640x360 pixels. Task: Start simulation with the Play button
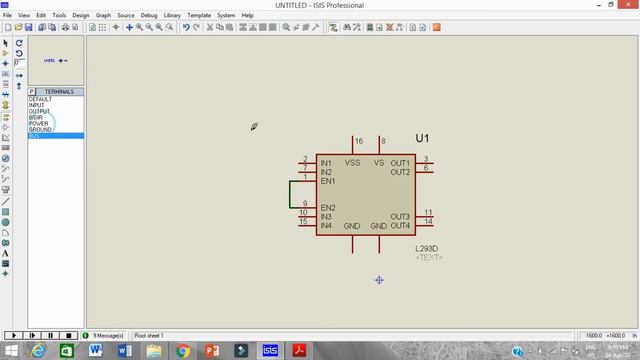pos(13,336)
